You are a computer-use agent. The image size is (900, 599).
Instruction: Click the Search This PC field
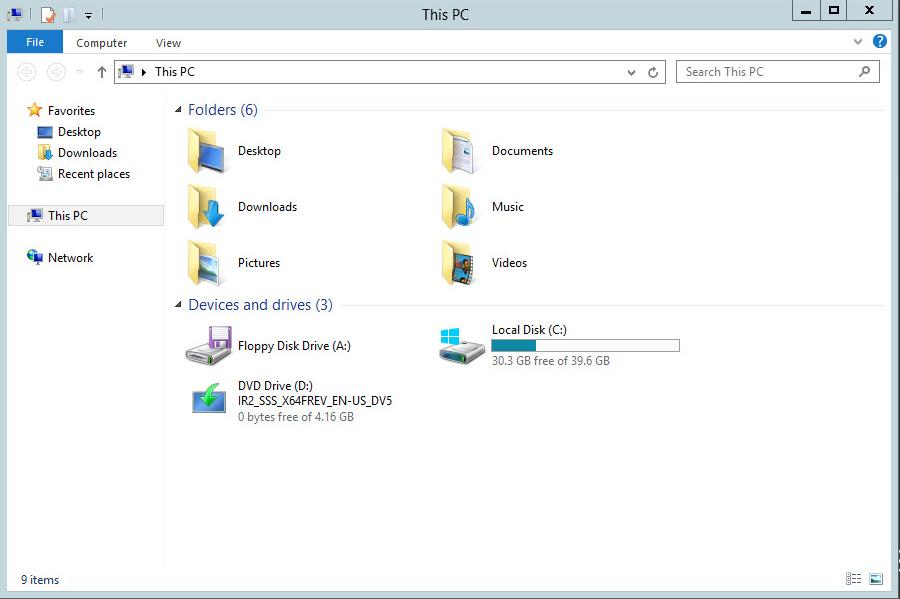[766, 72]
